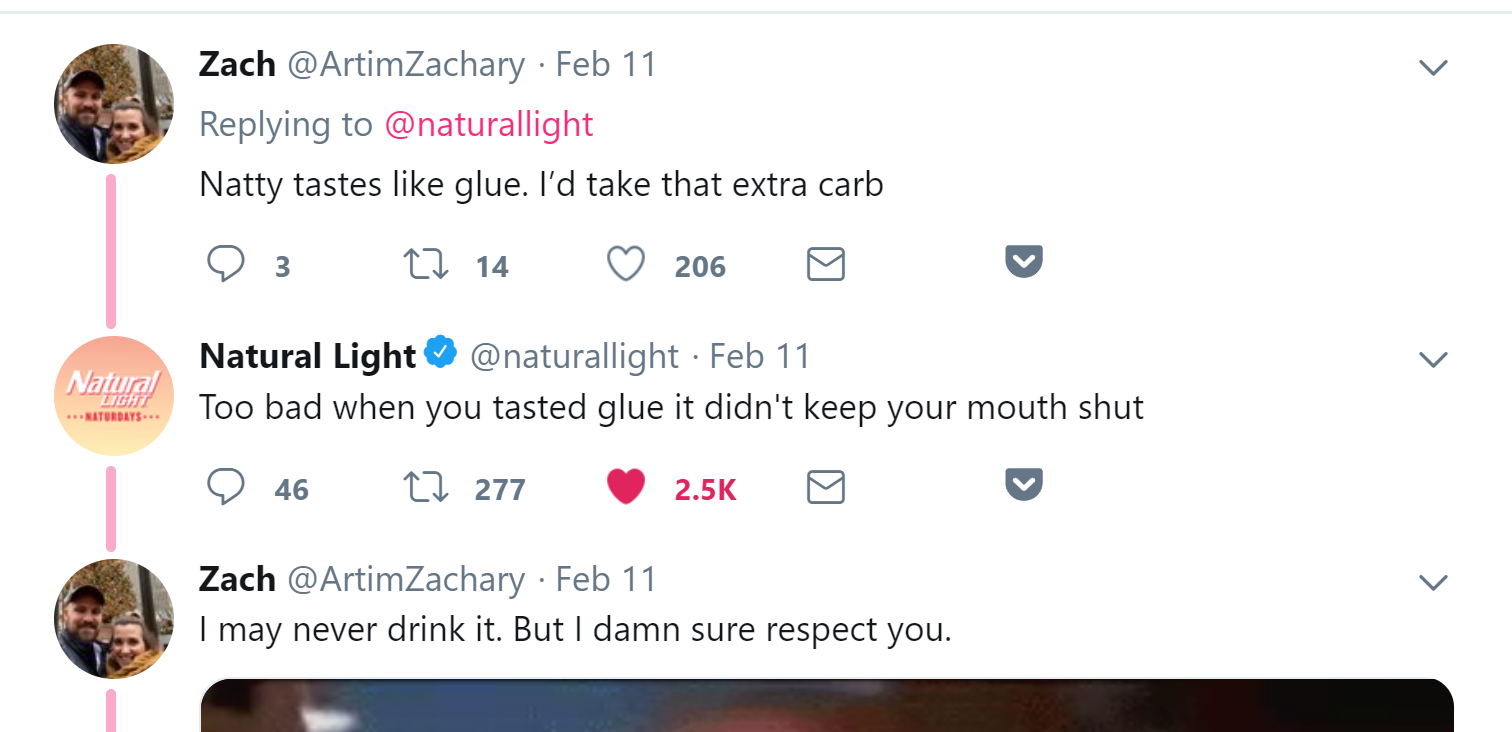The height and width of the screenshot is (732, 1512).
Task: Retweet Zach's glue tweet with 14 retweets
Action: pos(425,265)
